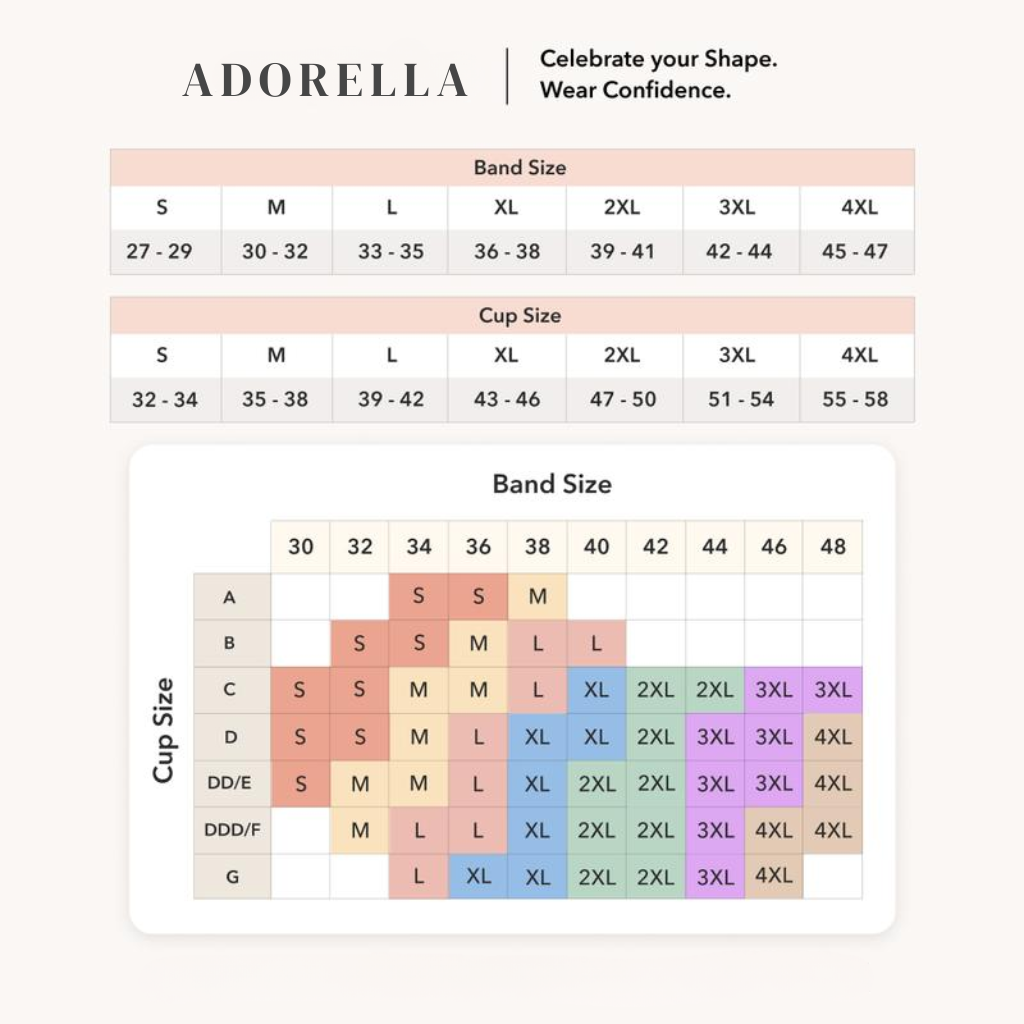Click the DDD/F cup row label
The width and height of the screenshot is (1024, 1024).
coord(232,830)
